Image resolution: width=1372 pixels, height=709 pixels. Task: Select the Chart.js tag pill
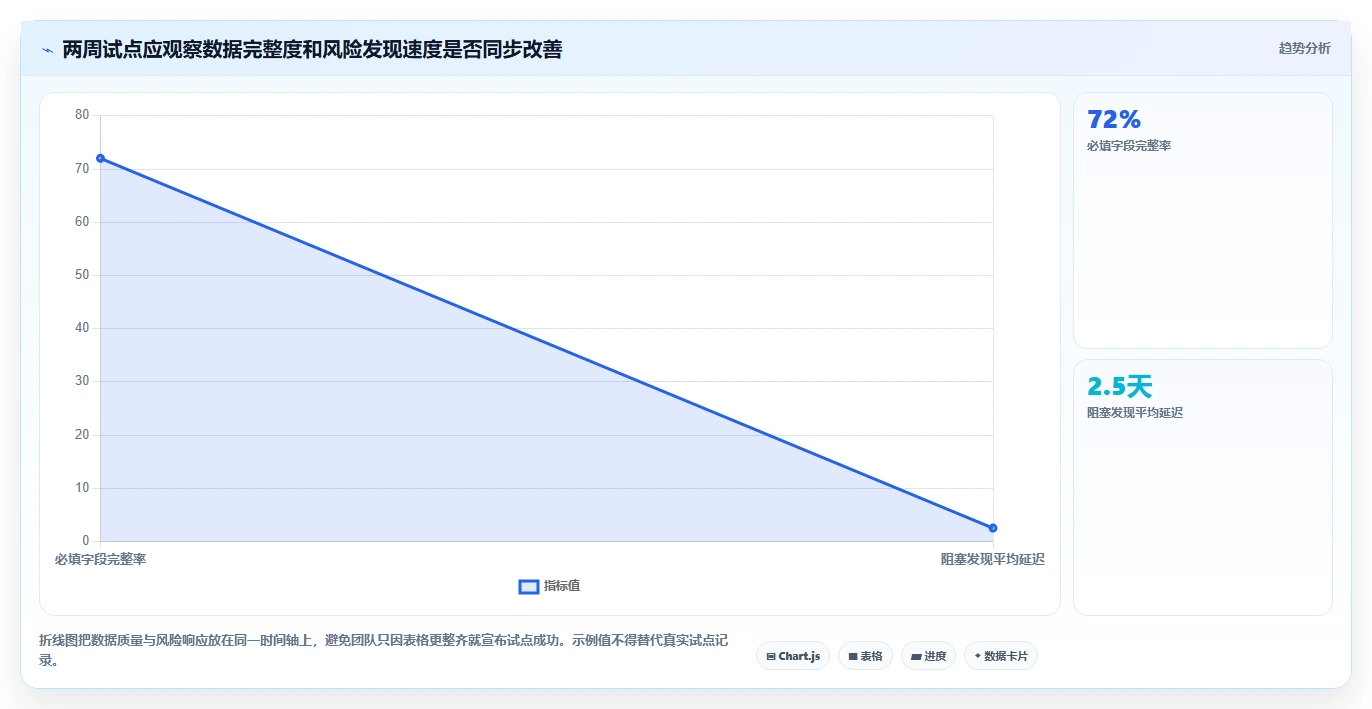(793, 656)
